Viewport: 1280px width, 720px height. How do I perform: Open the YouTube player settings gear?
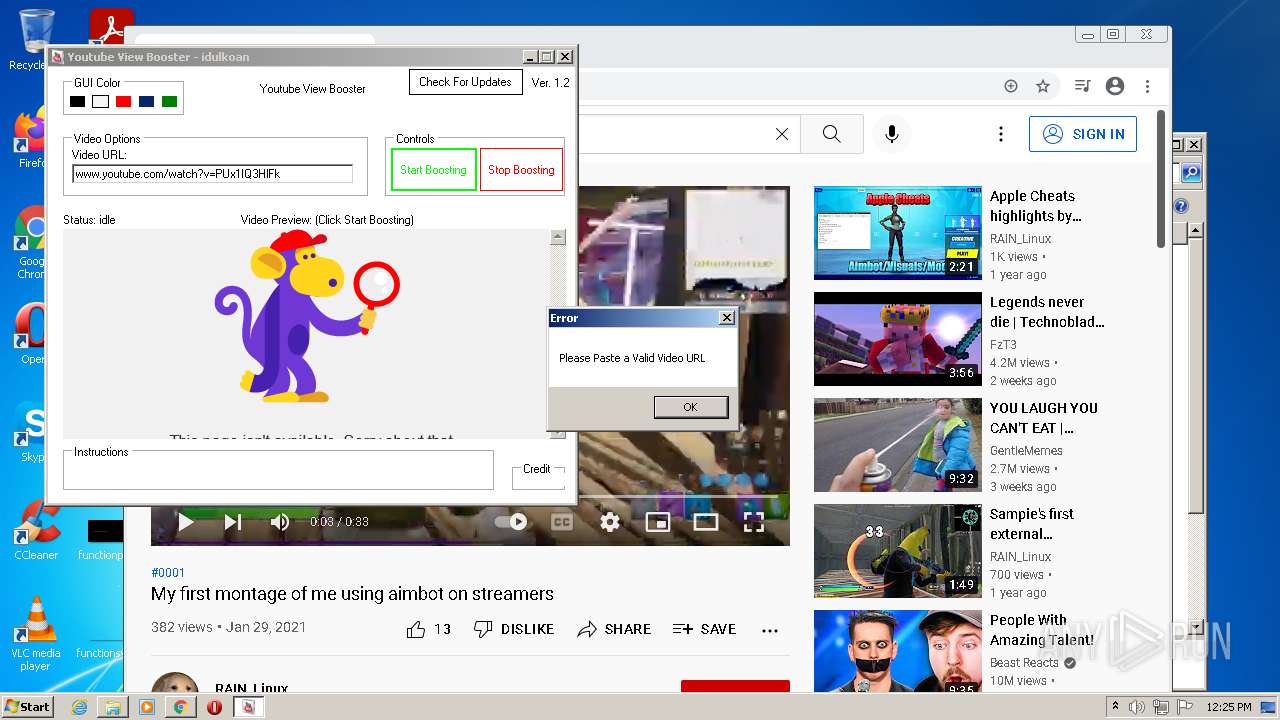click(x=610, y=522)
